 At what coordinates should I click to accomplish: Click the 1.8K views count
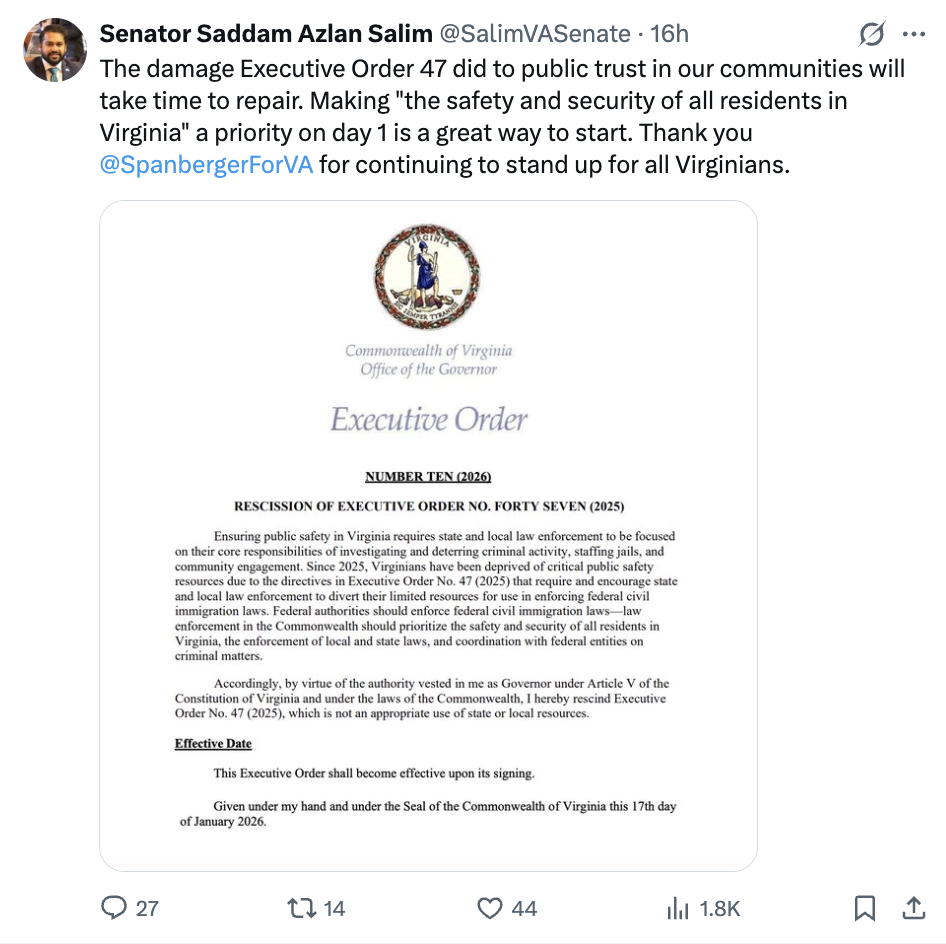click(719, 908)
